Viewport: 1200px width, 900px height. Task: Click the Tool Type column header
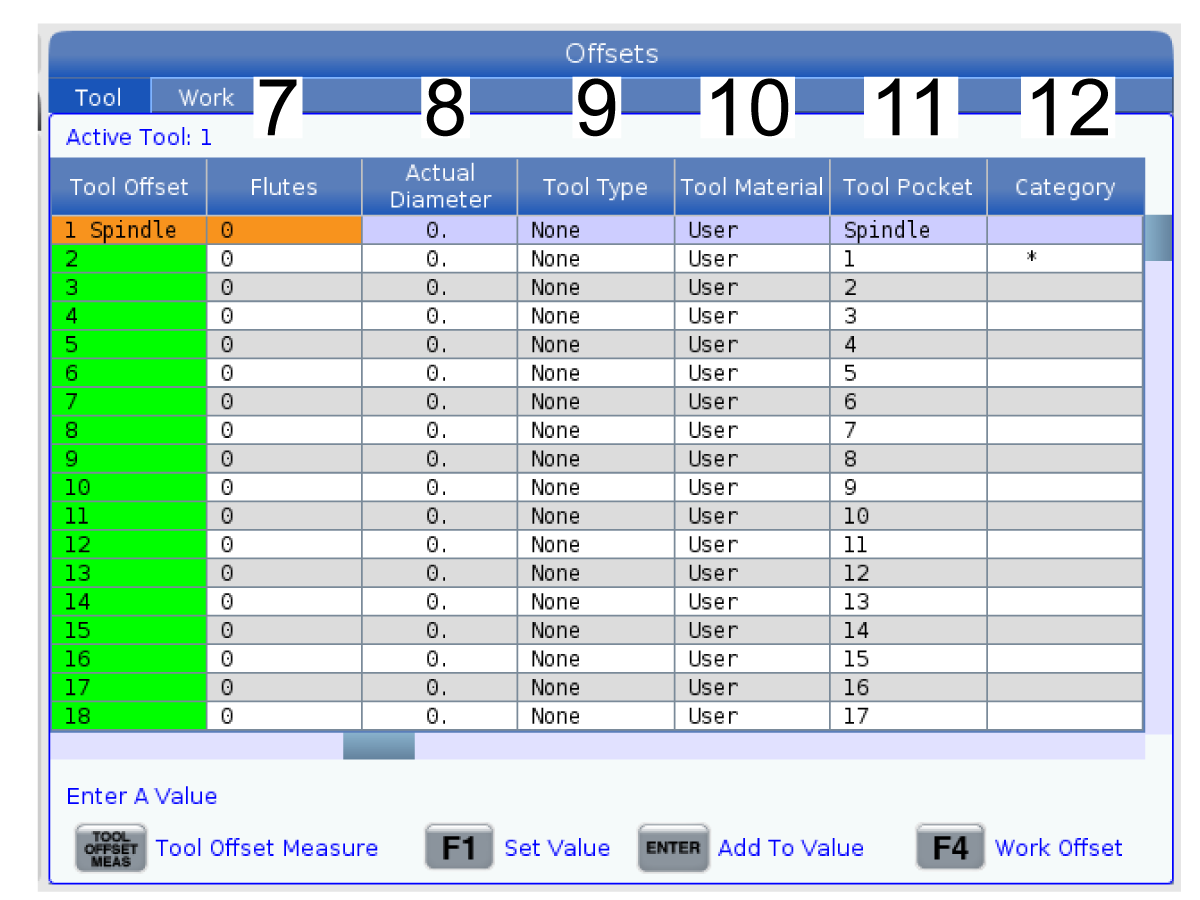pyautogui.click(x=596, y=187)
